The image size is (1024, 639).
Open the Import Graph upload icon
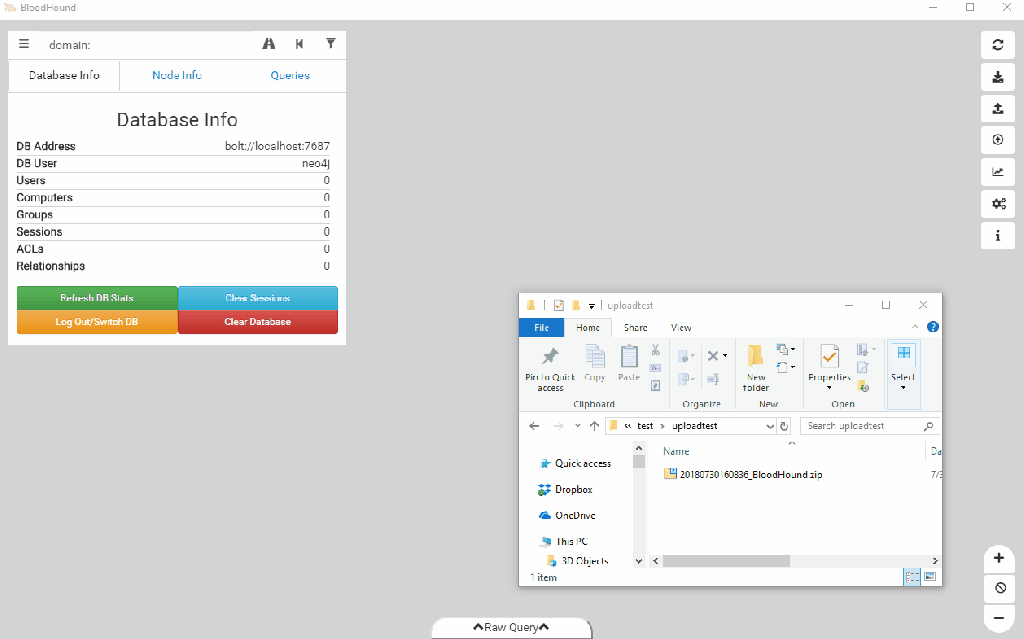(998, 108)
